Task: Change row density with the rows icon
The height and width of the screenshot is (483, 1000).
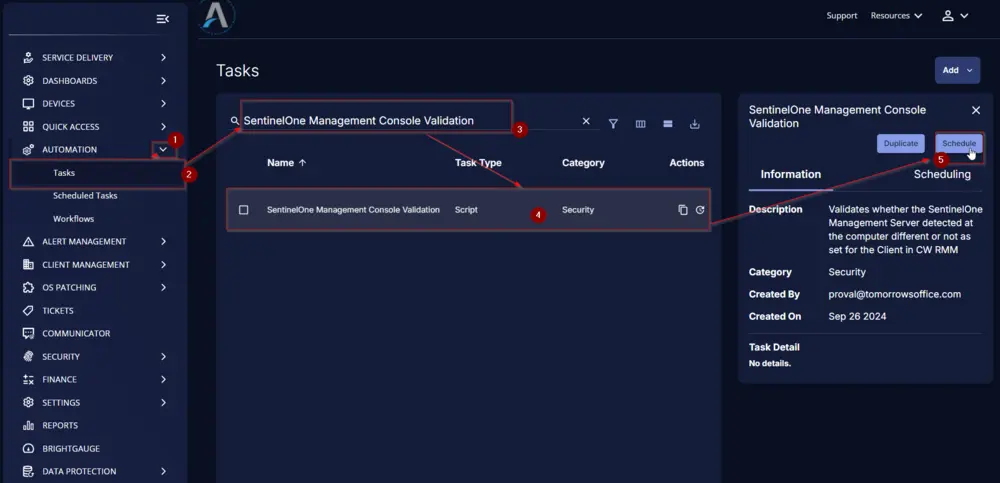Action: click(x=668, y=124)
